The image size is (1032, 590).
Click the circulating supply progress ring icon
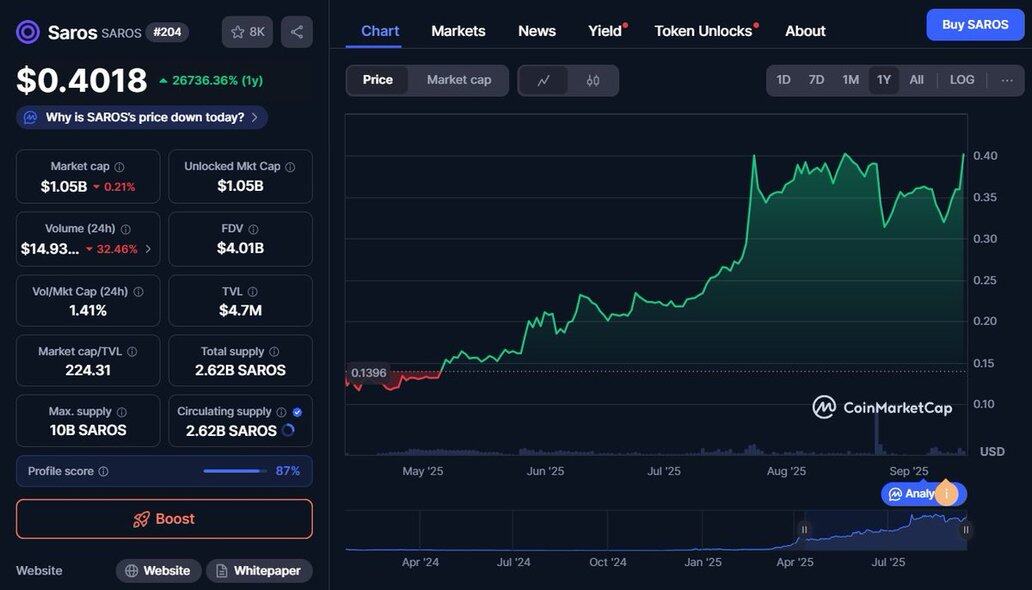pyautogui.click(x=288, y=431)
